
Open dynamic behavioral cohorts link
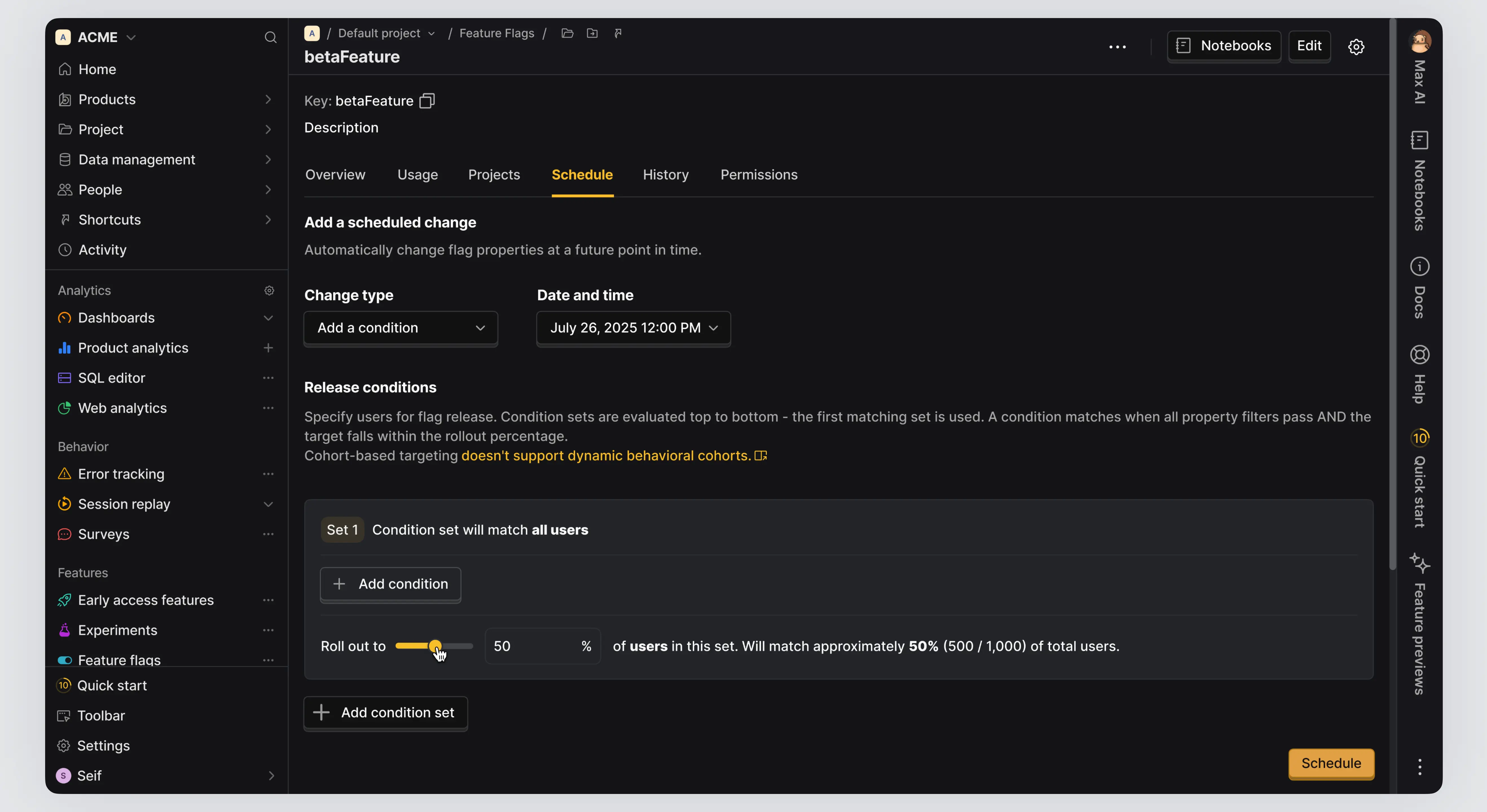(x=606, y=455)
